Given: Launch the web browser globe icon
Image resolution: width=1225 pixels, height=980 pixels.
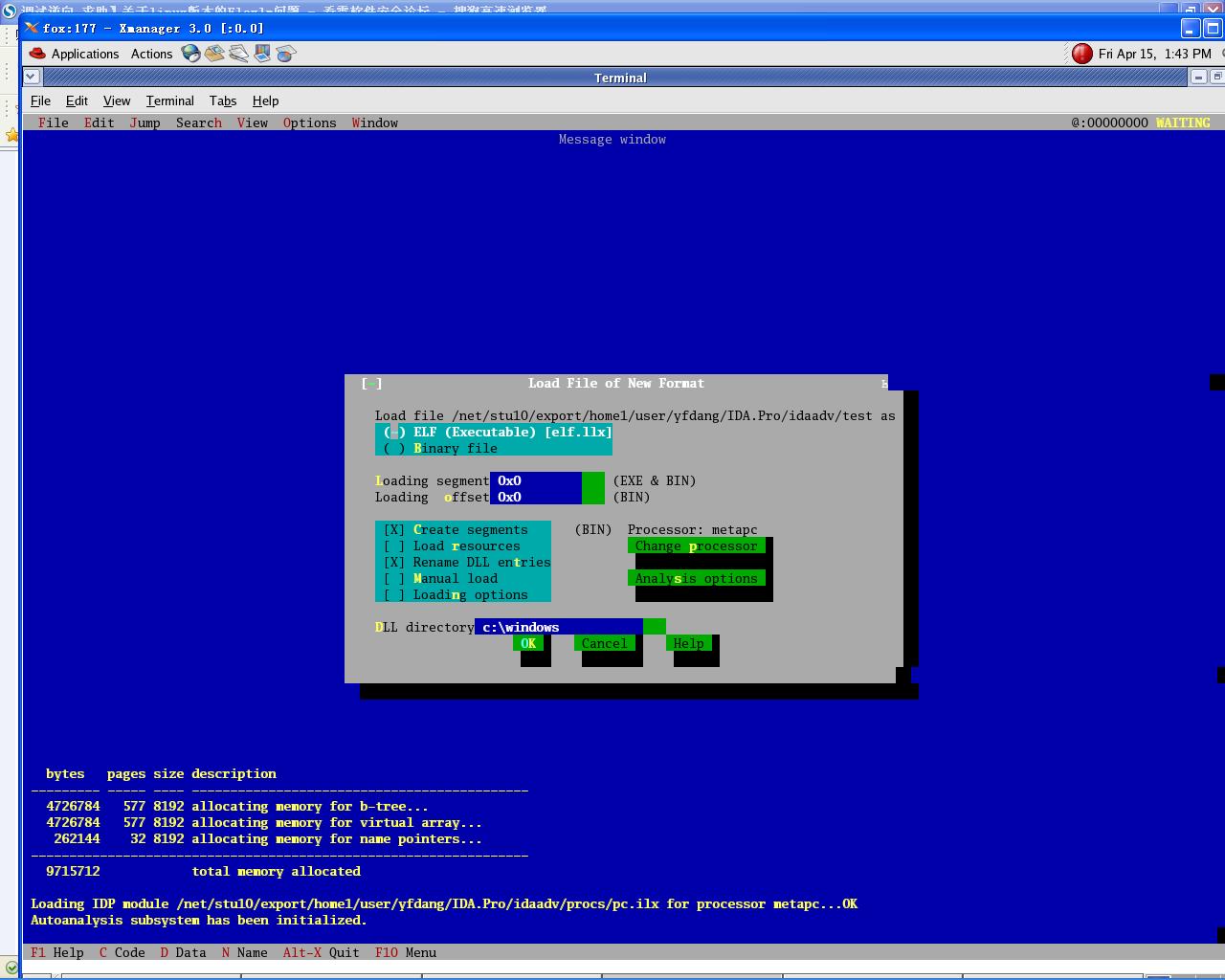Looking at the screenshot, I should point(191,54).
